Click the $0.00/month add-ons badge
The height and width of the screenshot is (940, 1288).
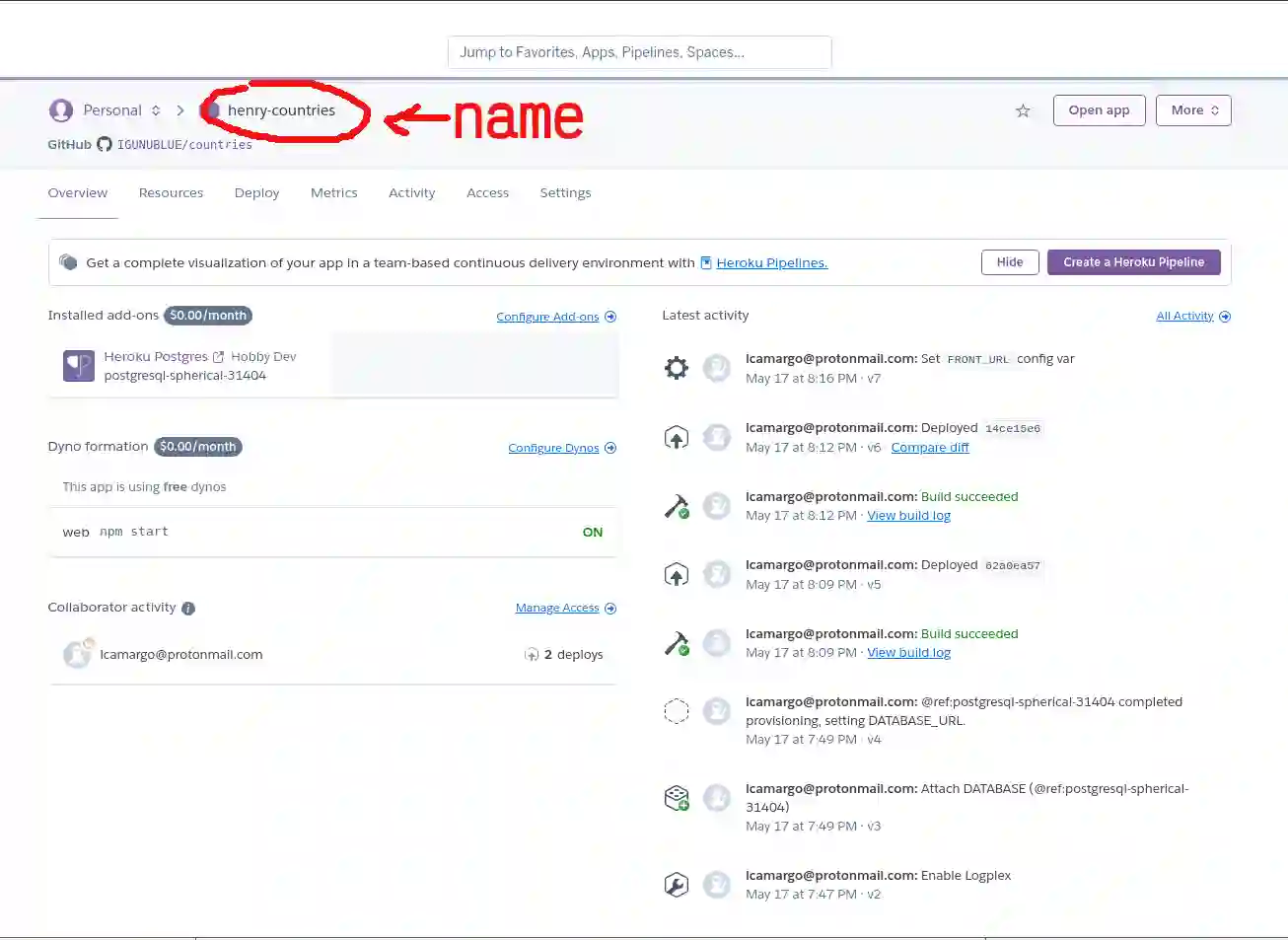208,316
